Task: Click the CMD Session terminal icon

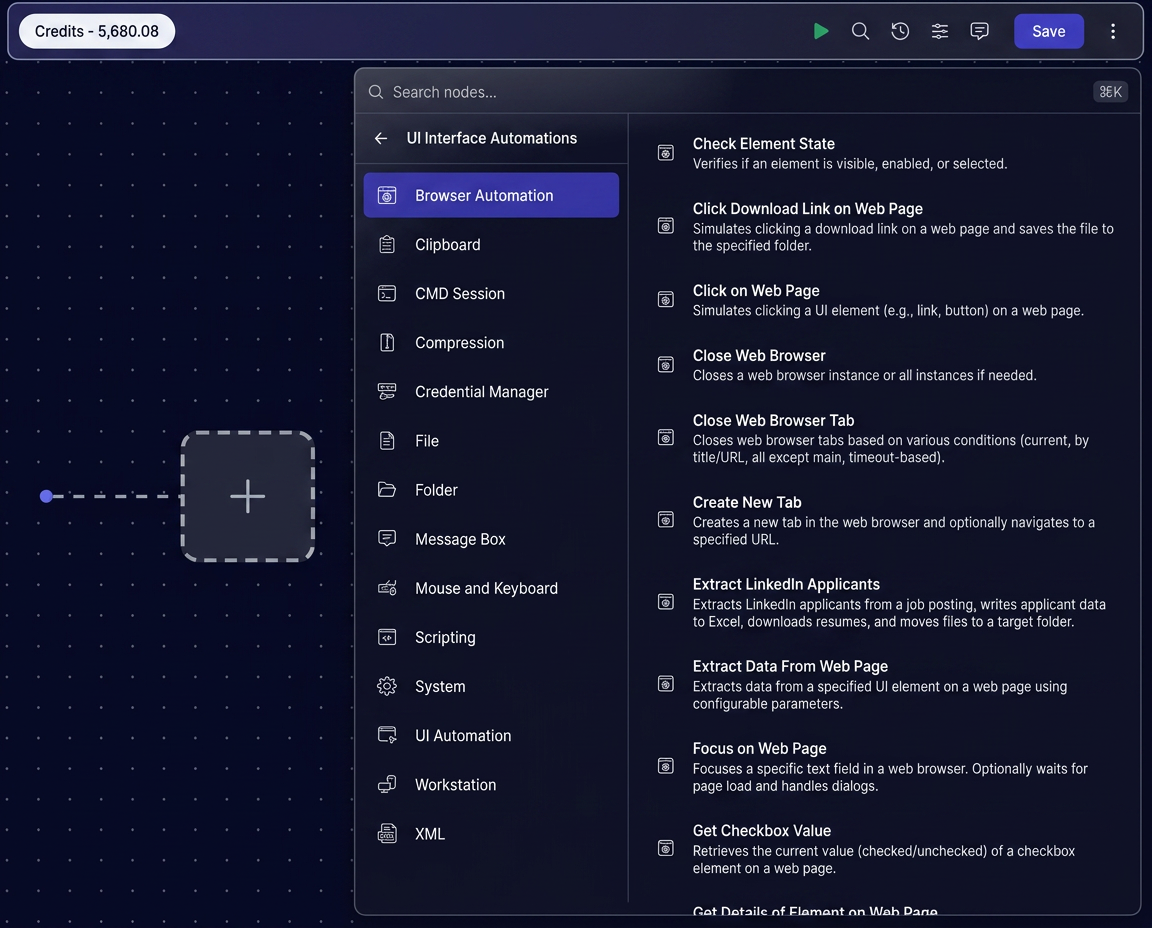Action: tap(387, 294)
